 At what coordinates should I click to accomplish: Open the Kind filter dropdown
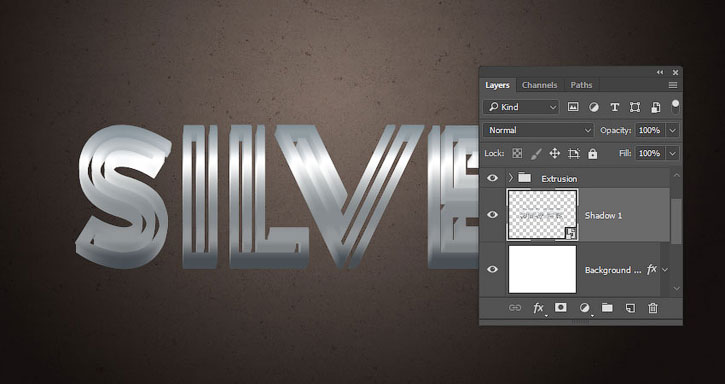(521, 107)
